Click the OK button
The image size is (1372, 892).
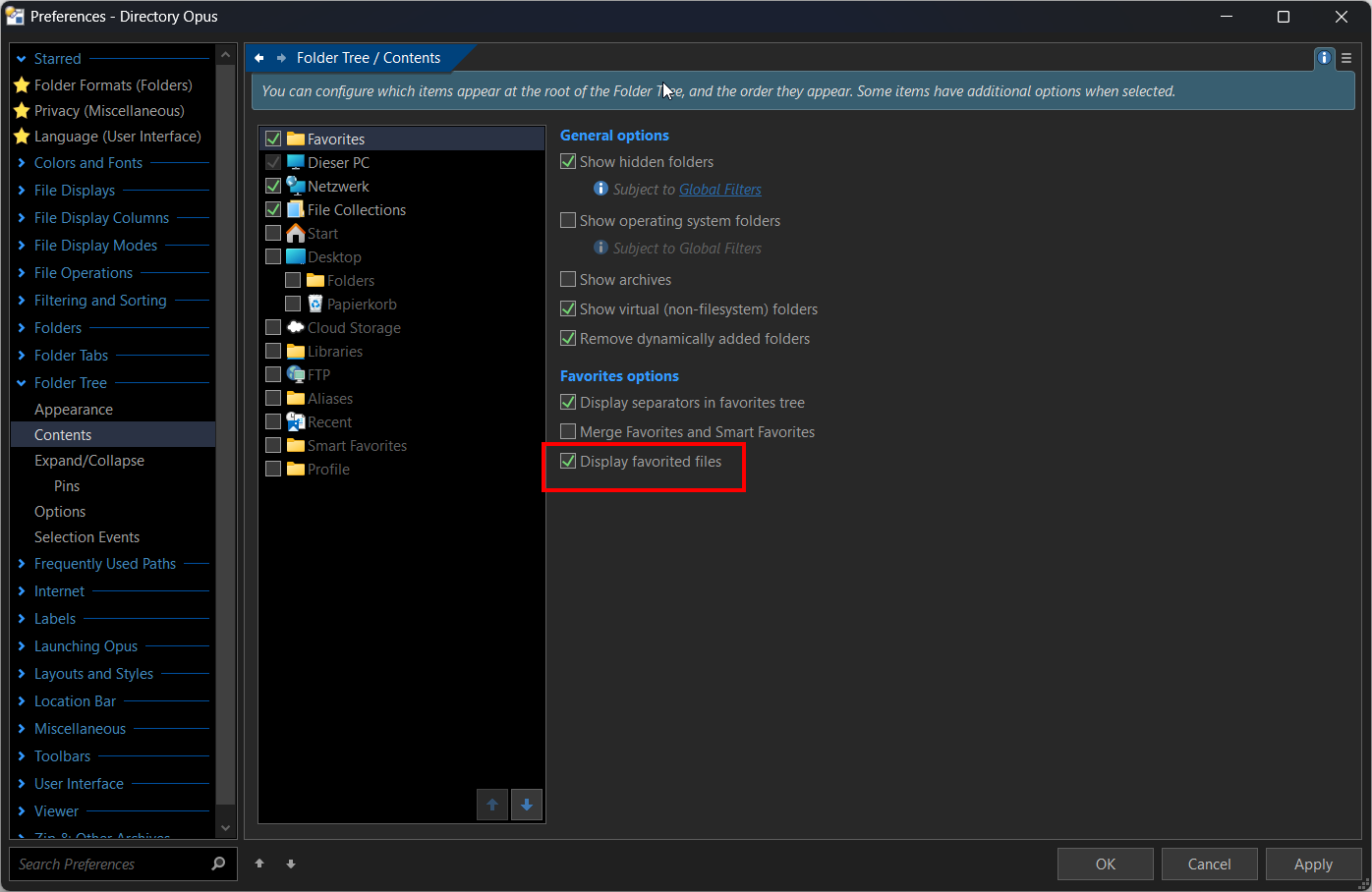tap(1106, 864)
